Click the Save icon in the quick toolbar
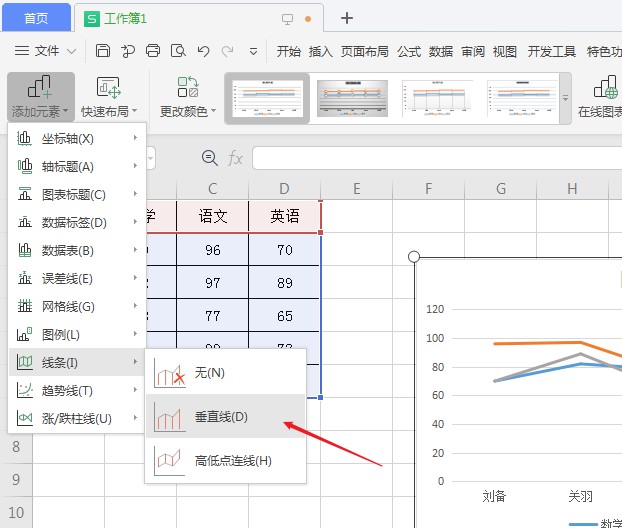 coord(103,51)
